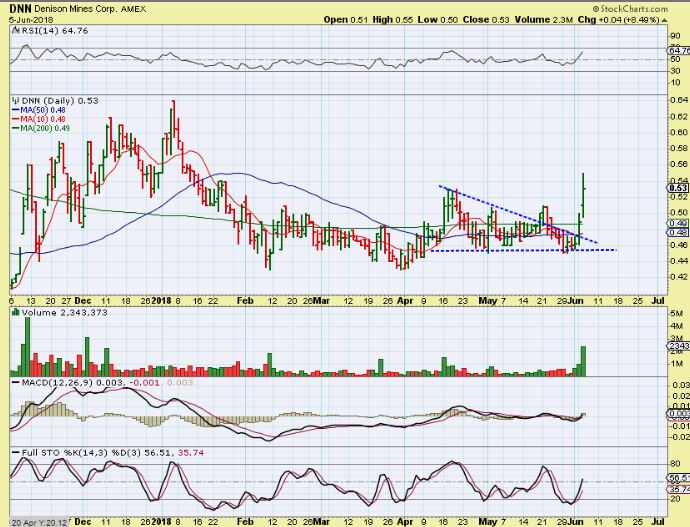
Task: Click the May label under price chart
Action: pyautogui.click(x=488, y=301)
